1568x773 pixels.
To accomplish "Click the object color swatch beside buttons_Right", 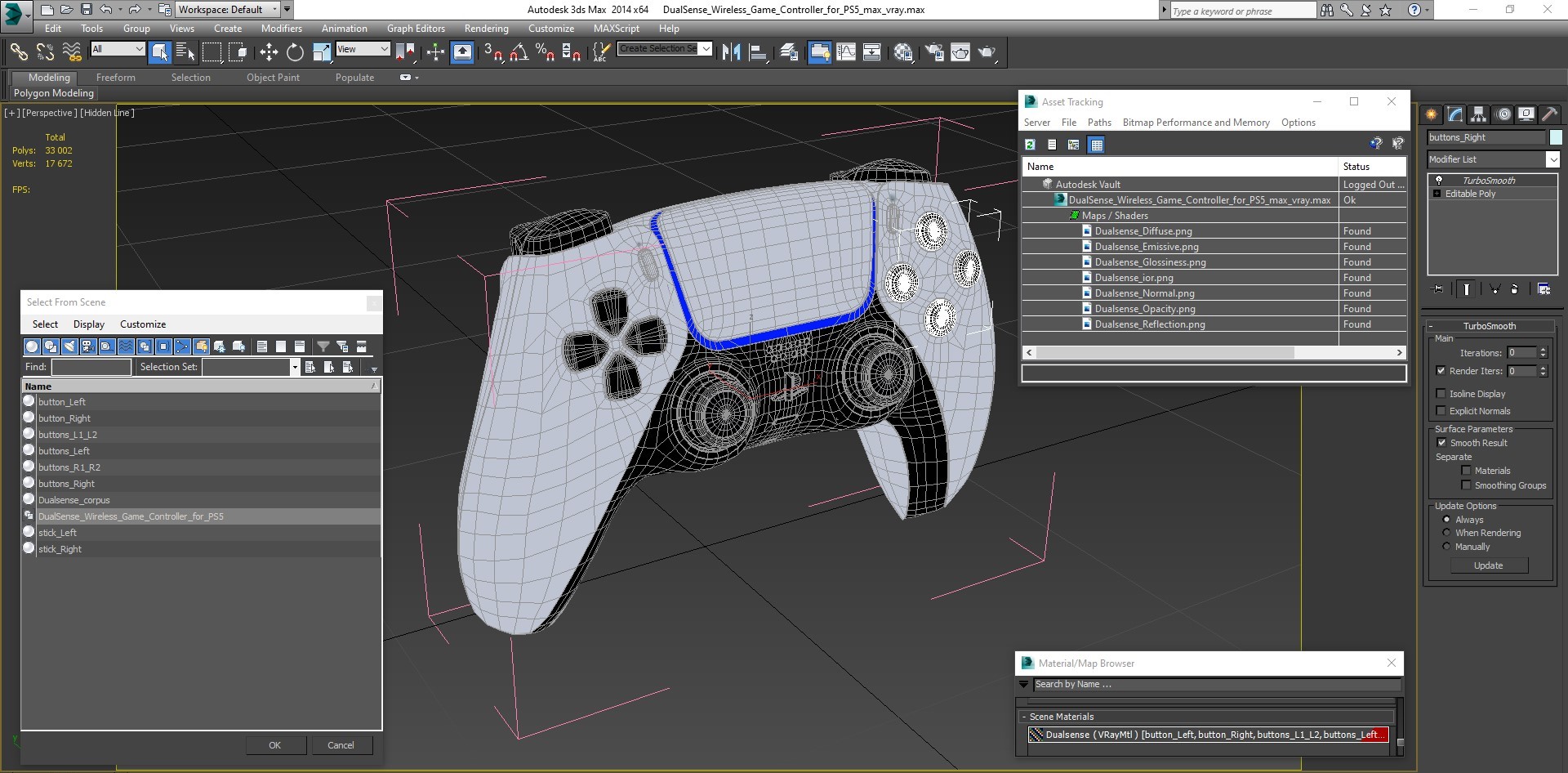I will (1556, 137).
